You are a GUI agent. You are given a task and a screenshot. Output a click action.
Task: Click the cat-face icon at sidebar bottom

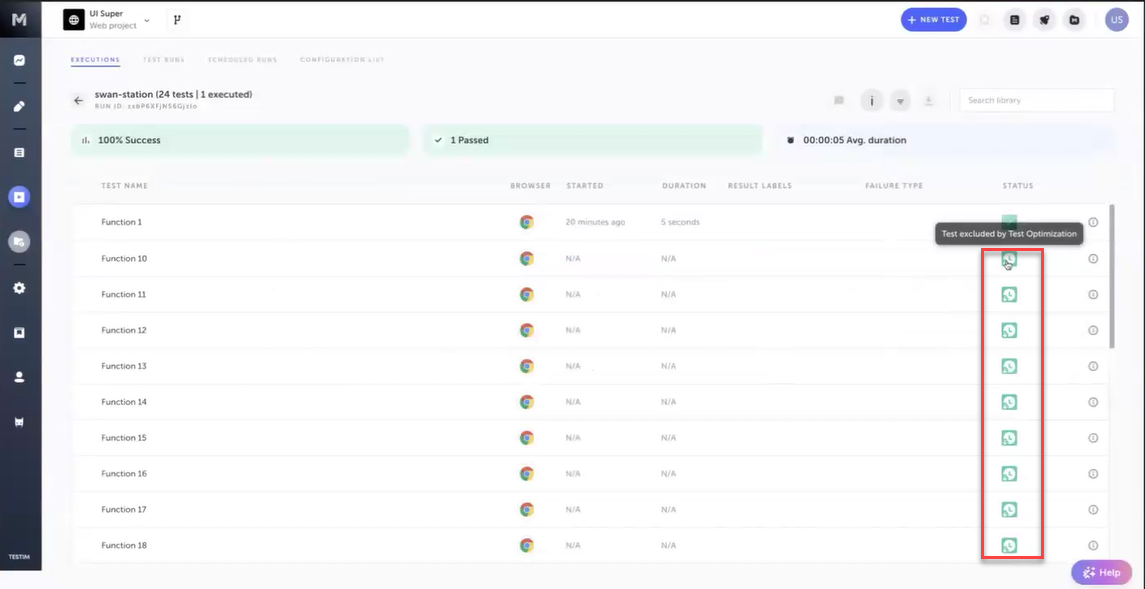(x=19, y=423)
